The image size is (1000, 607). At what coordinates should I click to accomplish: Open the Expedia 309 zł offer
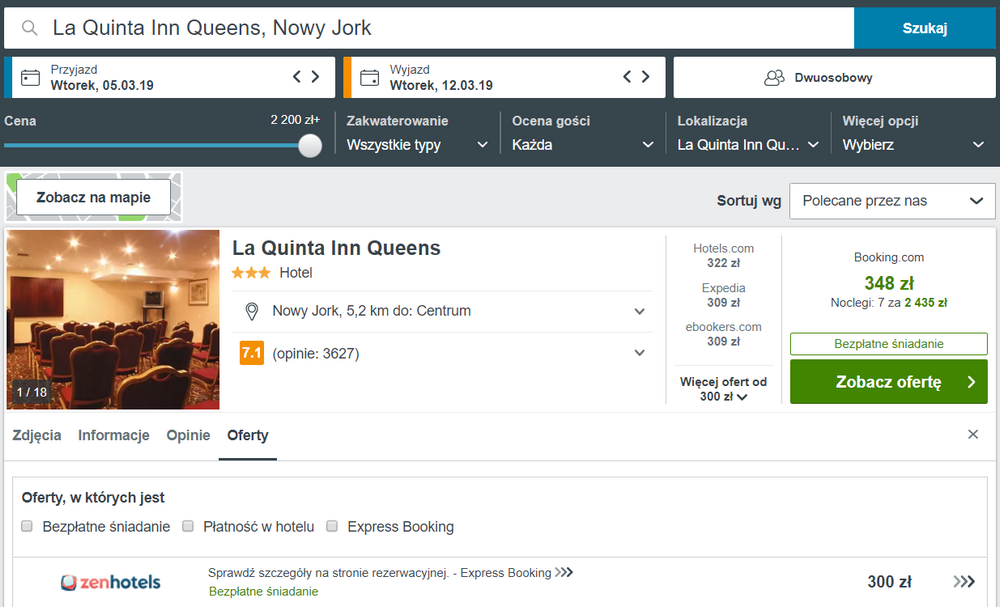723,295
